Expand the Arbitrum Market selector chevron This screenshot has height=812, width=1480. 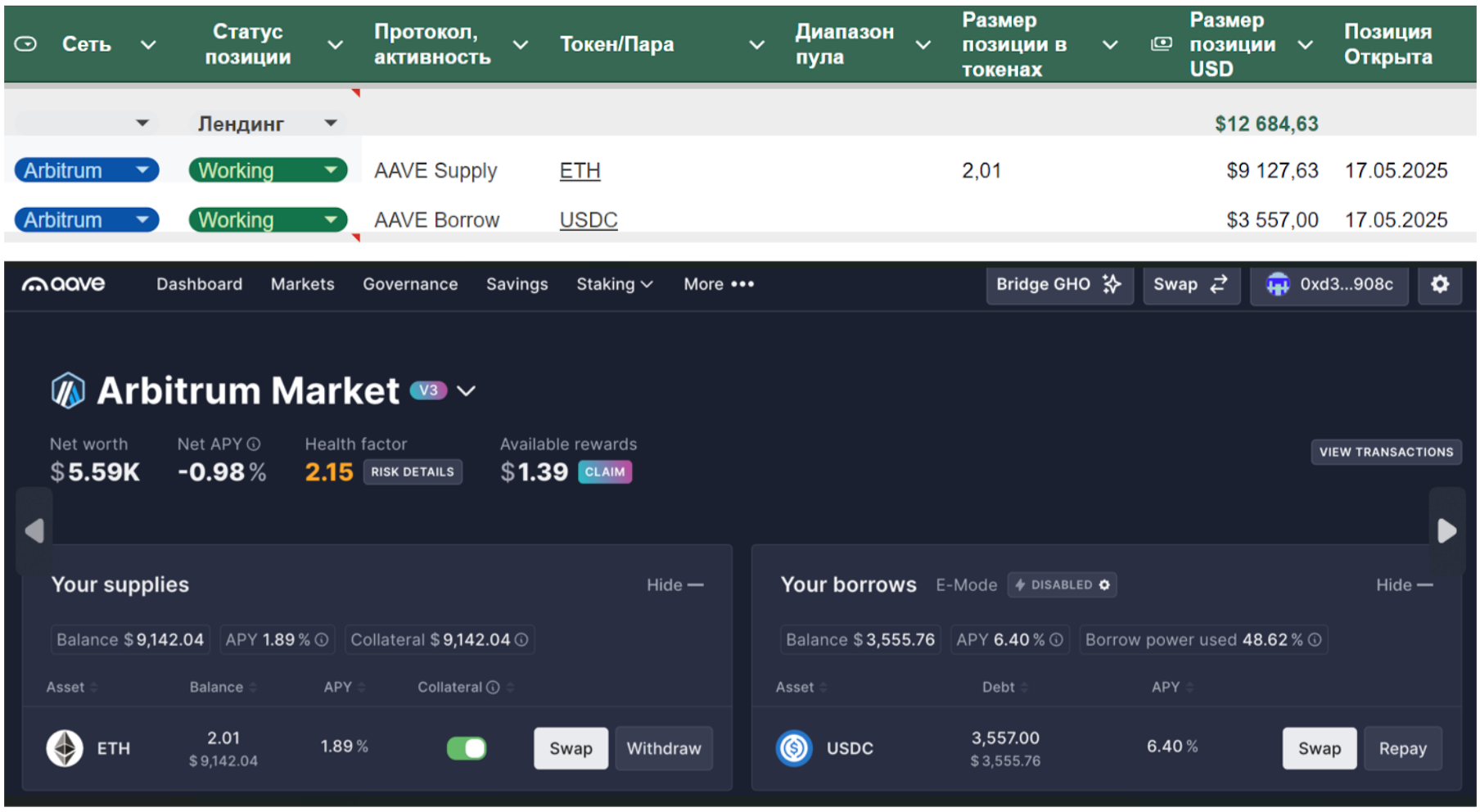click(466, 391)
